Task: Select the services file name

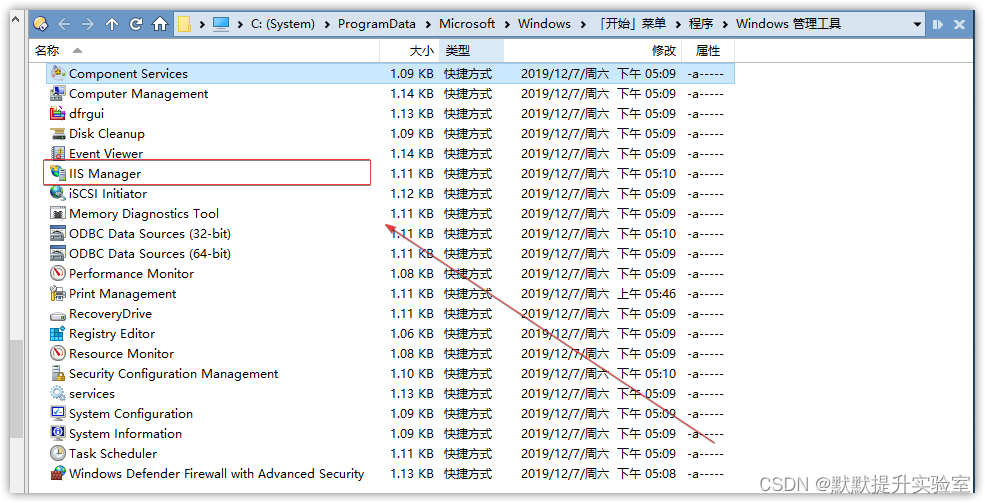Action: (x=92, y=394)
